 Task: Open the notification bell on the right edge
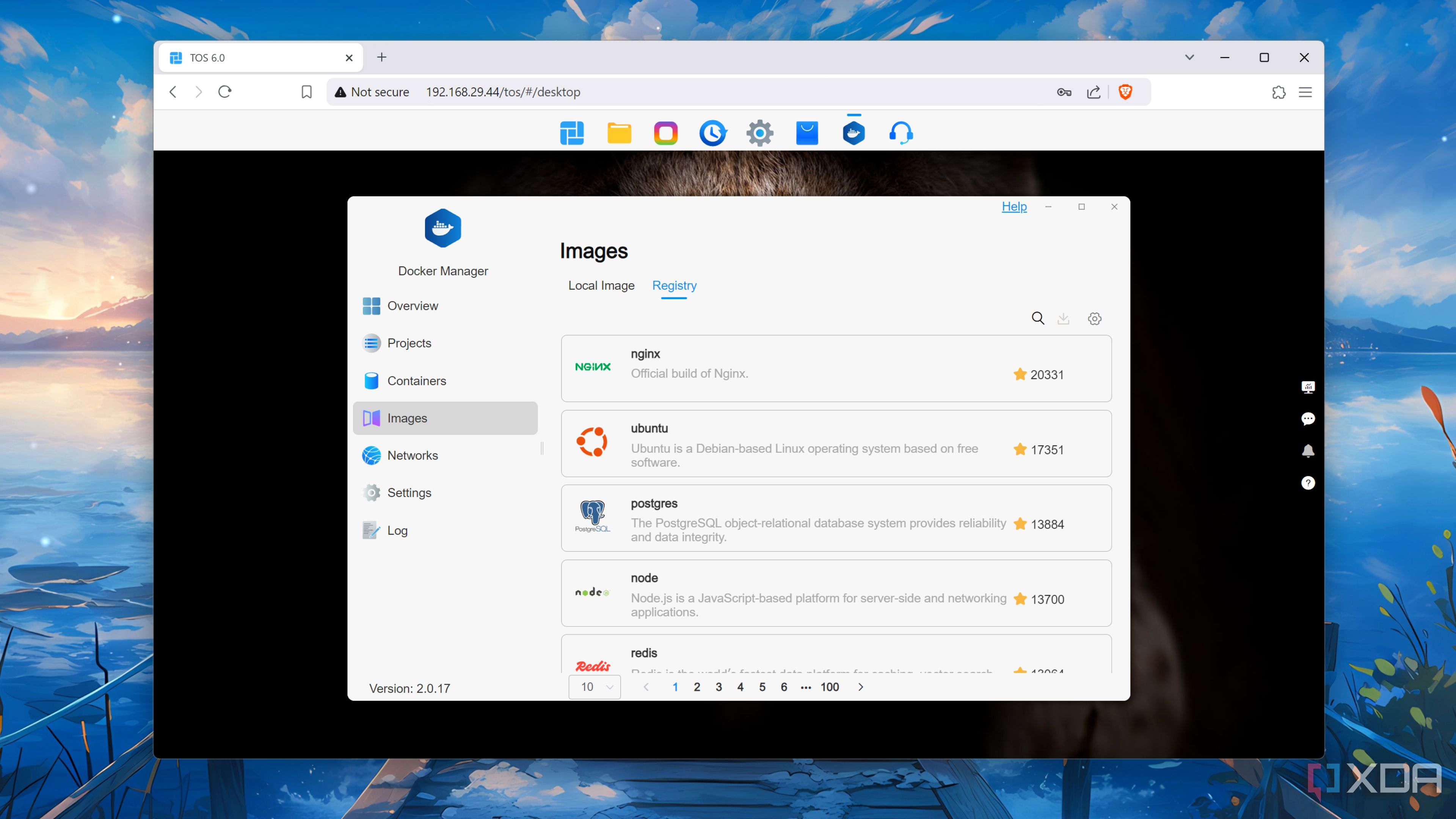point(1309,450)
